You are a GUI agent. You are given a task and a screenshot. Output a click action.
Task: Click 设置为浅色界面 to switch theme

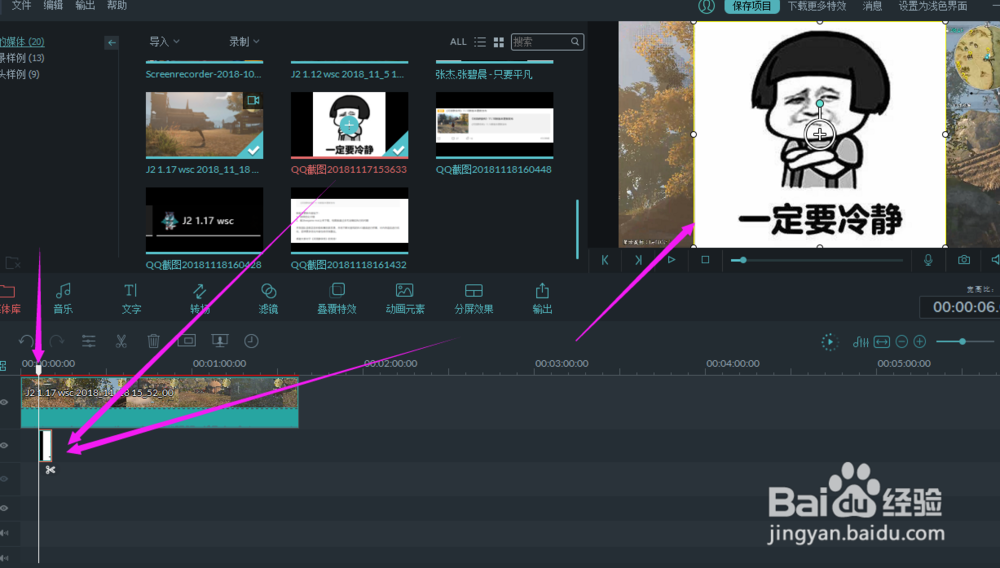tap(932, 6)
